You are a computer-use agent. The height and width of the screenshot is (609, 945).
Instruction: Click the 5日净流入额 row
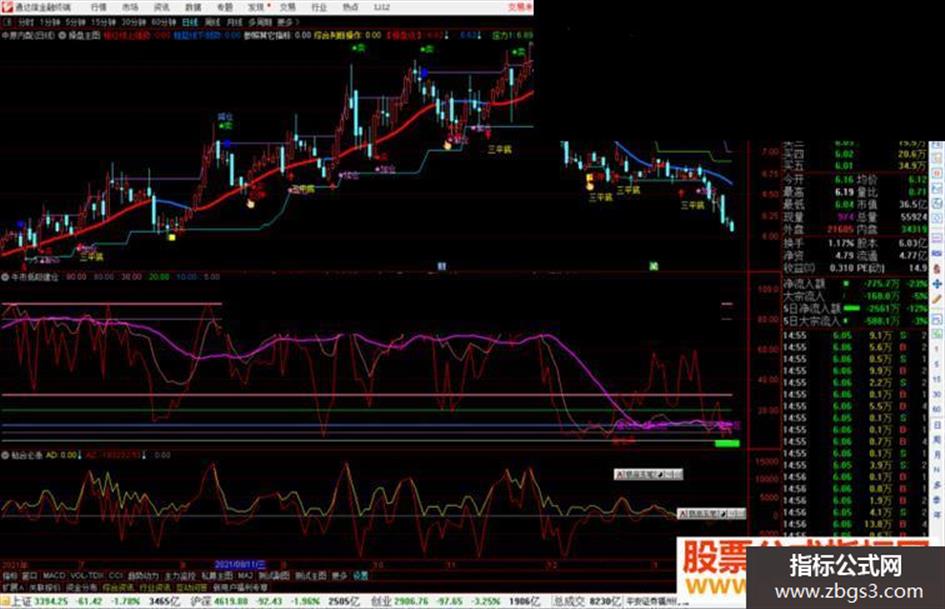click(x=855, y=308)
